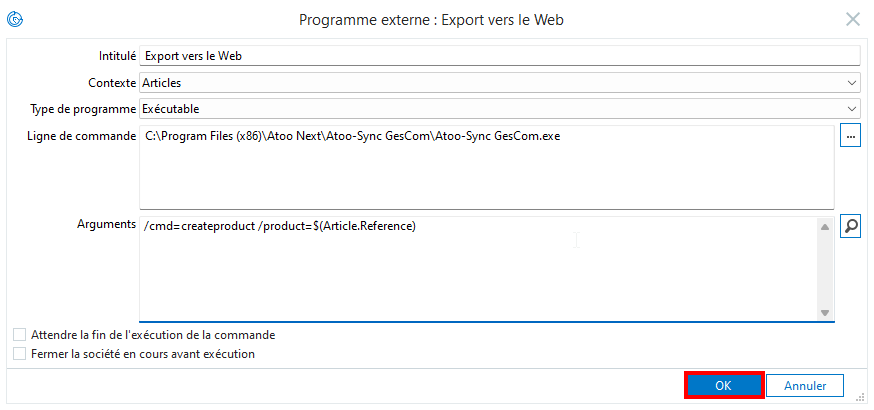Viewport: 874px width, 410px height.
Task: Expand the Contexte dropdown arrow
Action: click(x=851, y=83)
